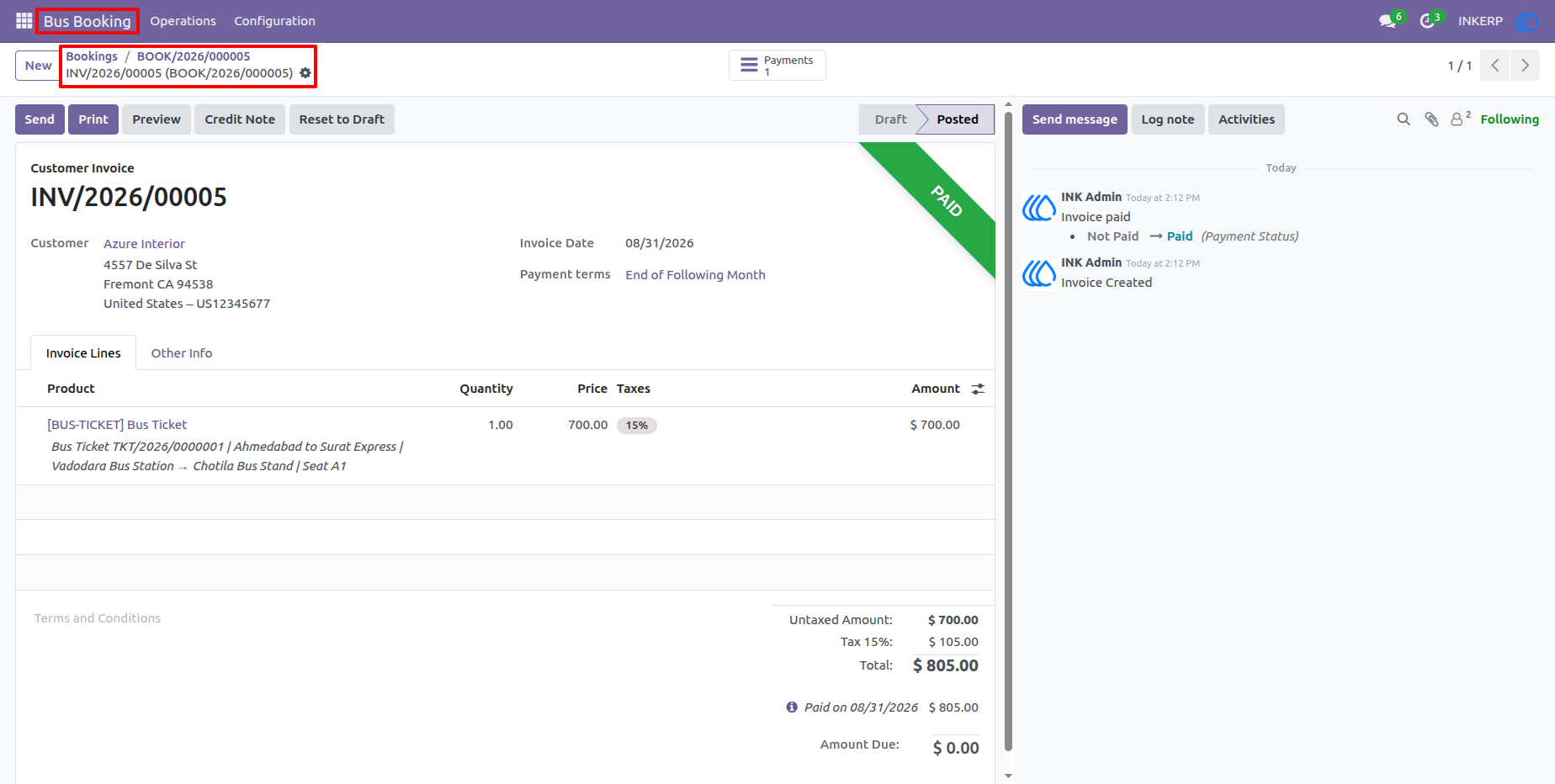Screen dimensions: 1555x784
Task: Select the Posted status stage
Action: click(958, 119)
